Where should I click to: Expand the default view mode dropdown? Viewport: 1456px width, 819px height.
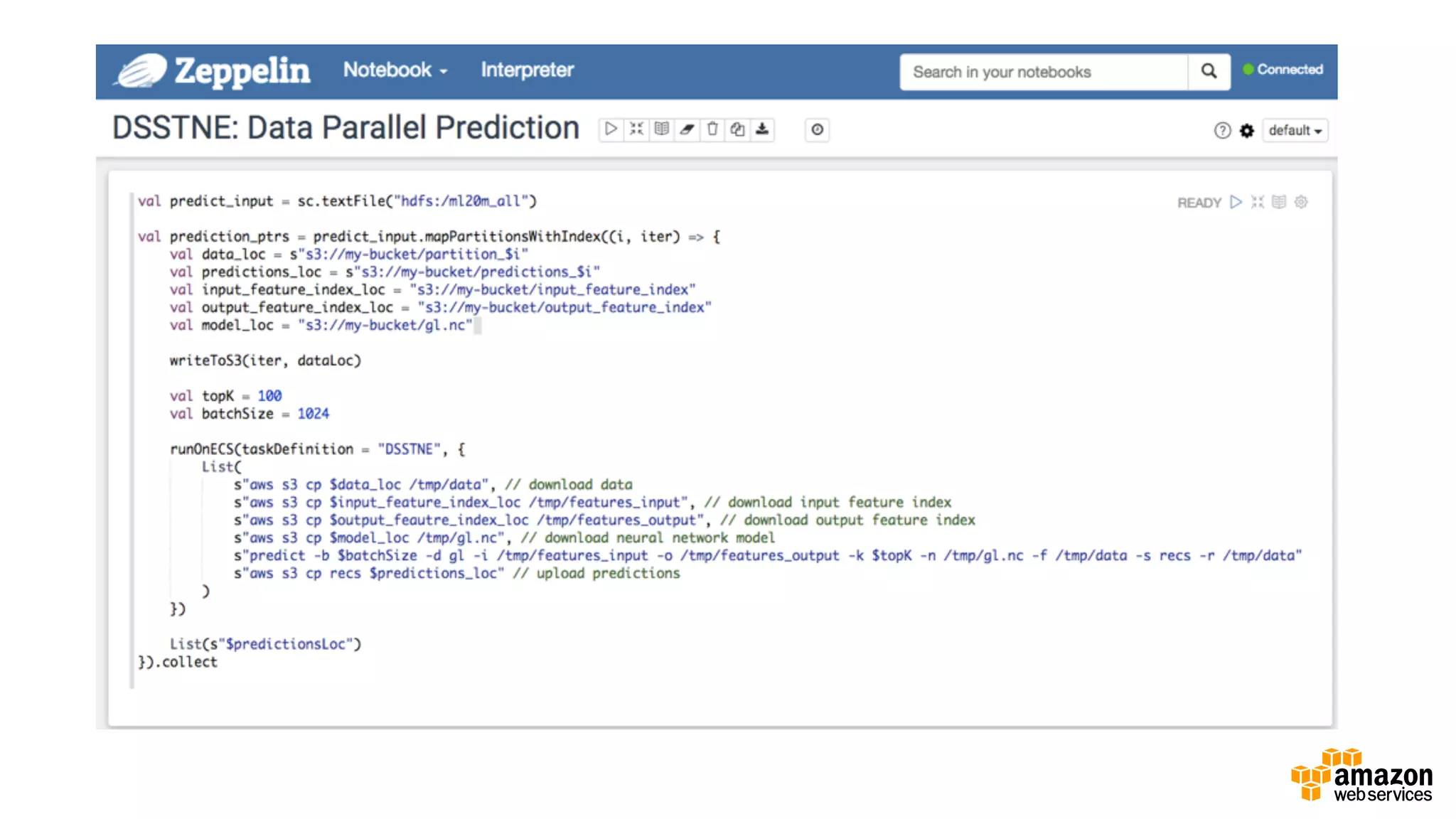click(x=1295, y=131)
